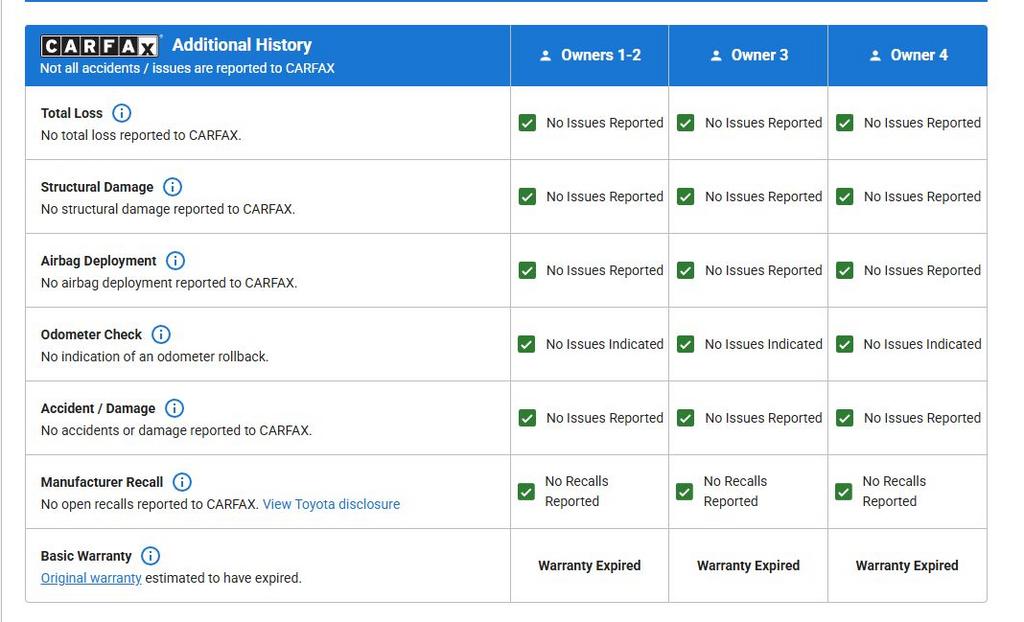Open the Accident / Damage info icon

tap(174, 408)
